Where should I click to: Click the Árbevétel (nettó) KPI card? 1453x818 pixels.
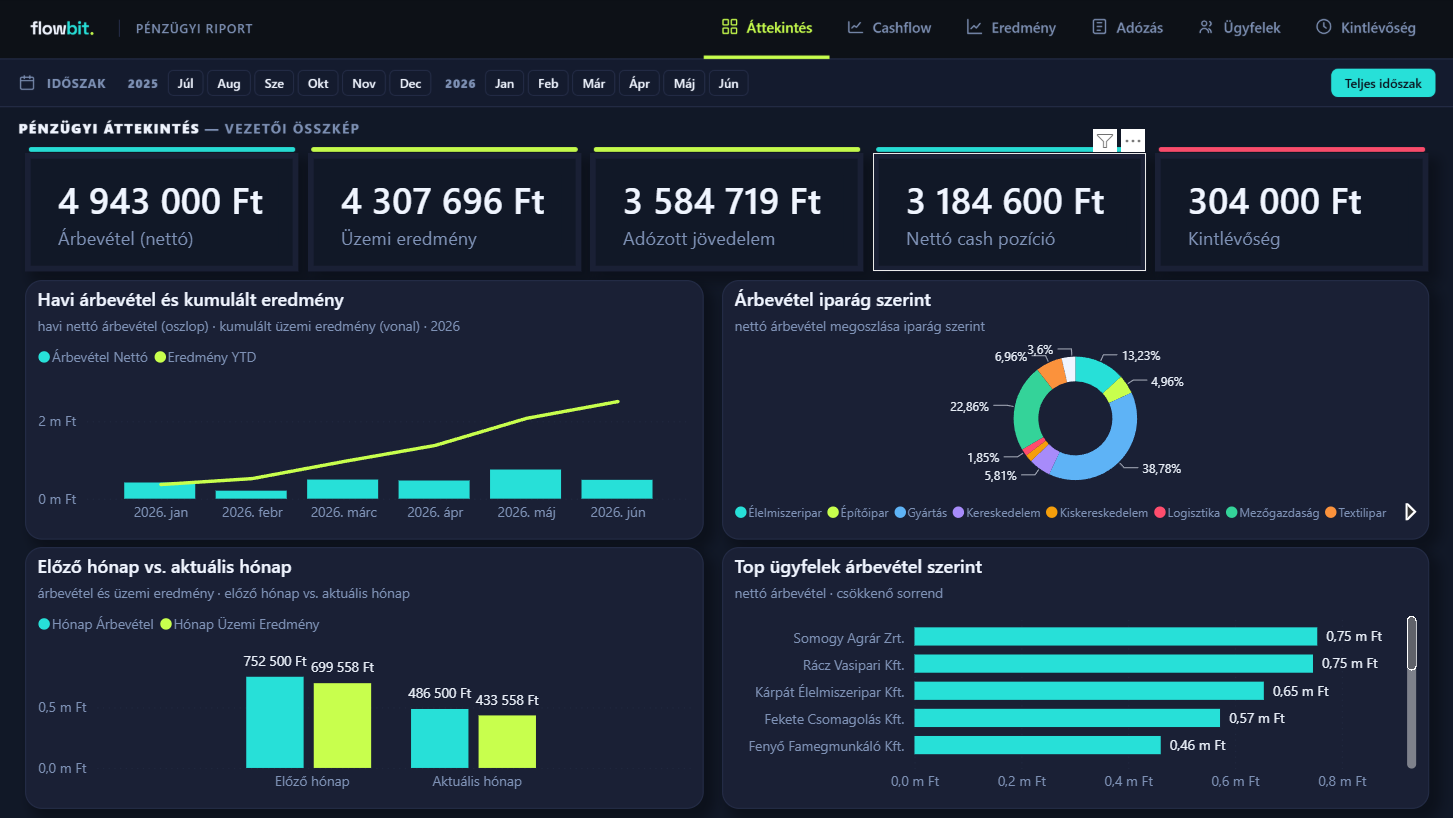(163, 211)
